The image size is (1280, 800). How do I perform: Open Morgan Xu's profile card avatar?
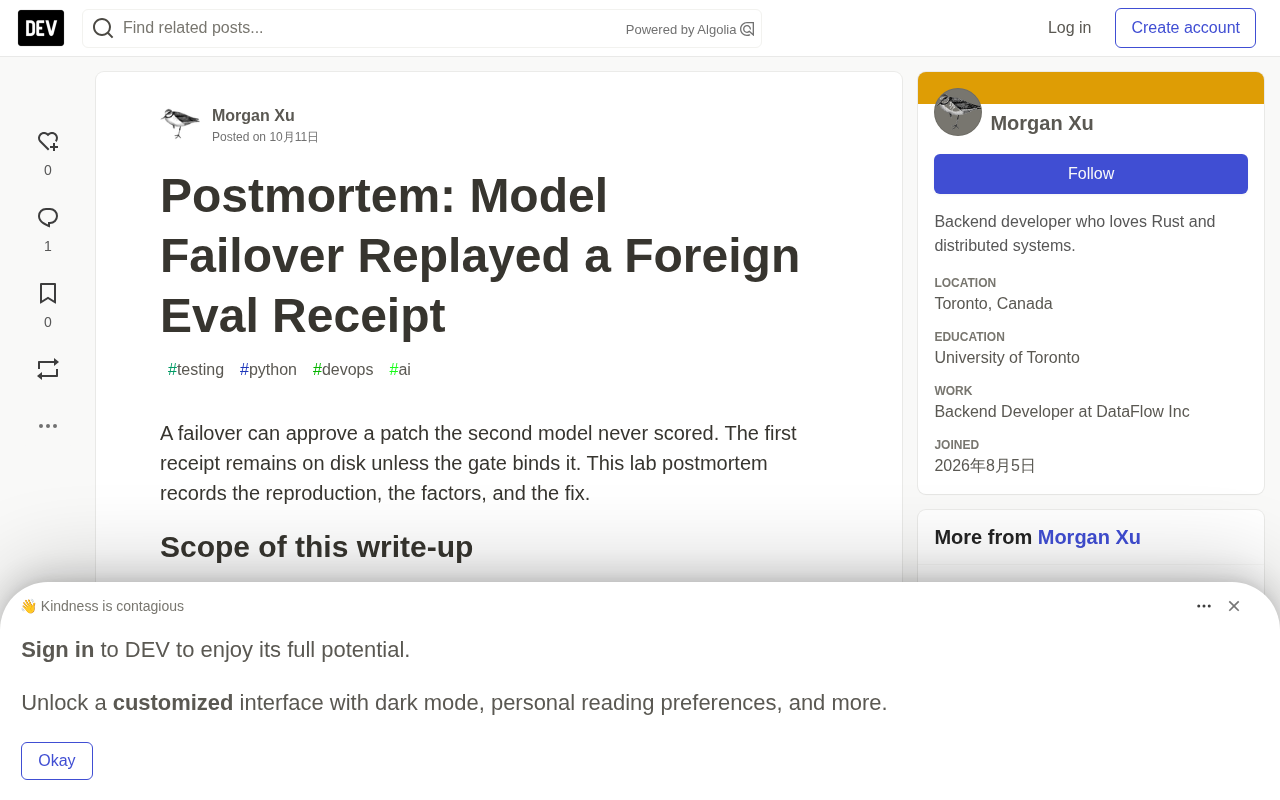(958, 112)
